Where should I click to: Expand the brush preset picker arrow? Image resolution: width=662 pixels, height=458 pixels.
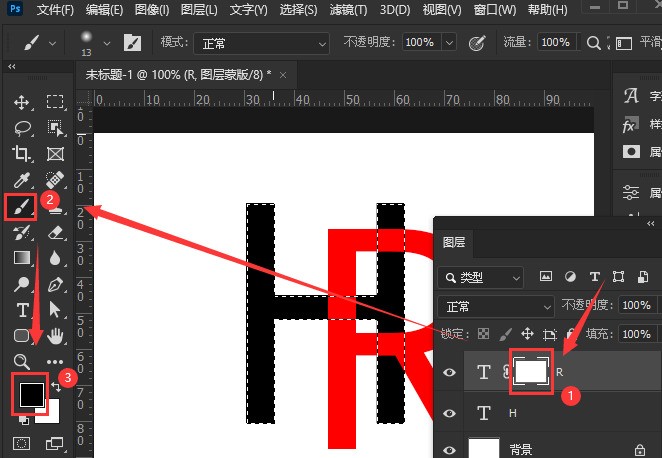pyautogui.click(x=107, y=43)
